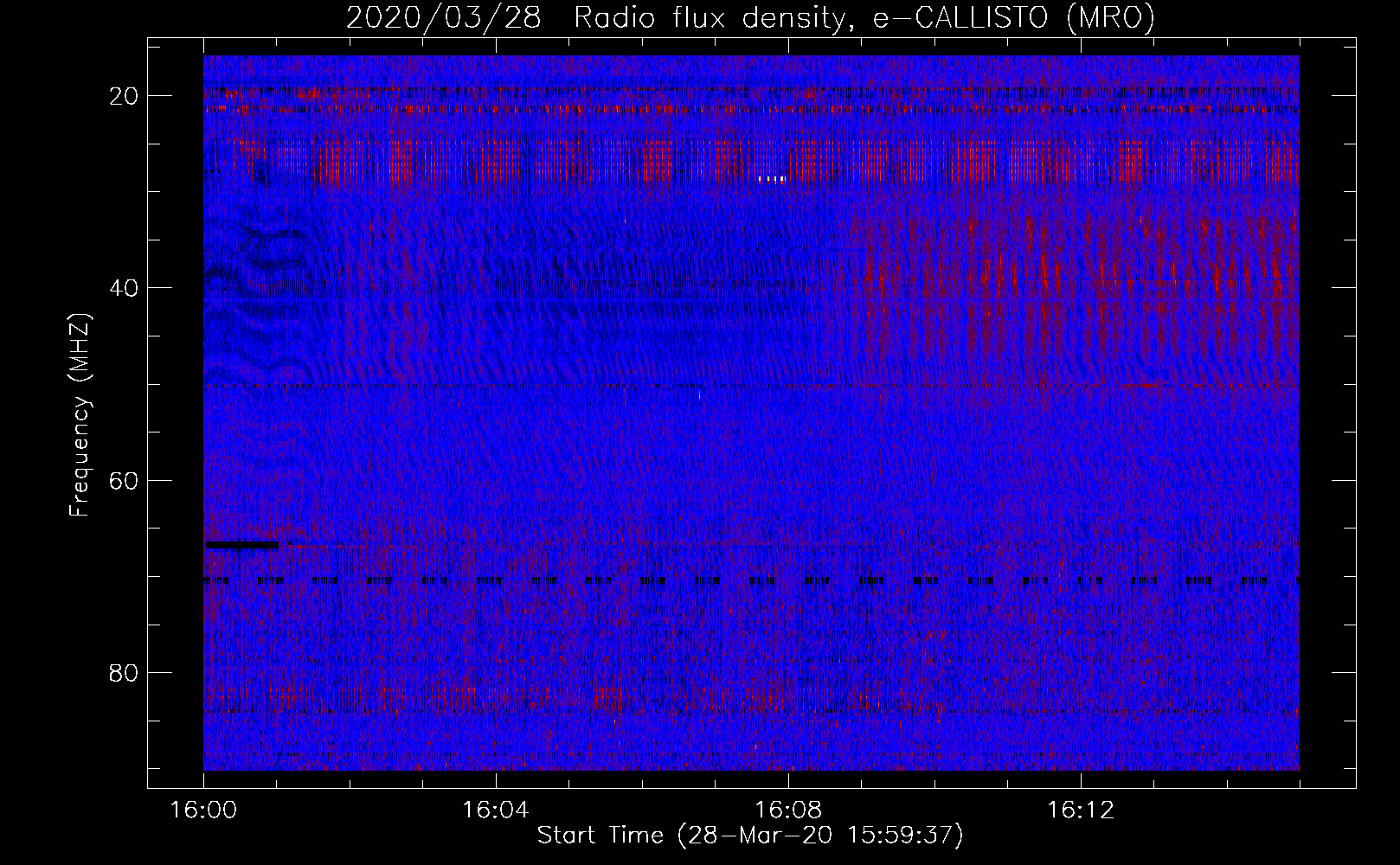Click the '16:00' time tick label

(203, 811)
